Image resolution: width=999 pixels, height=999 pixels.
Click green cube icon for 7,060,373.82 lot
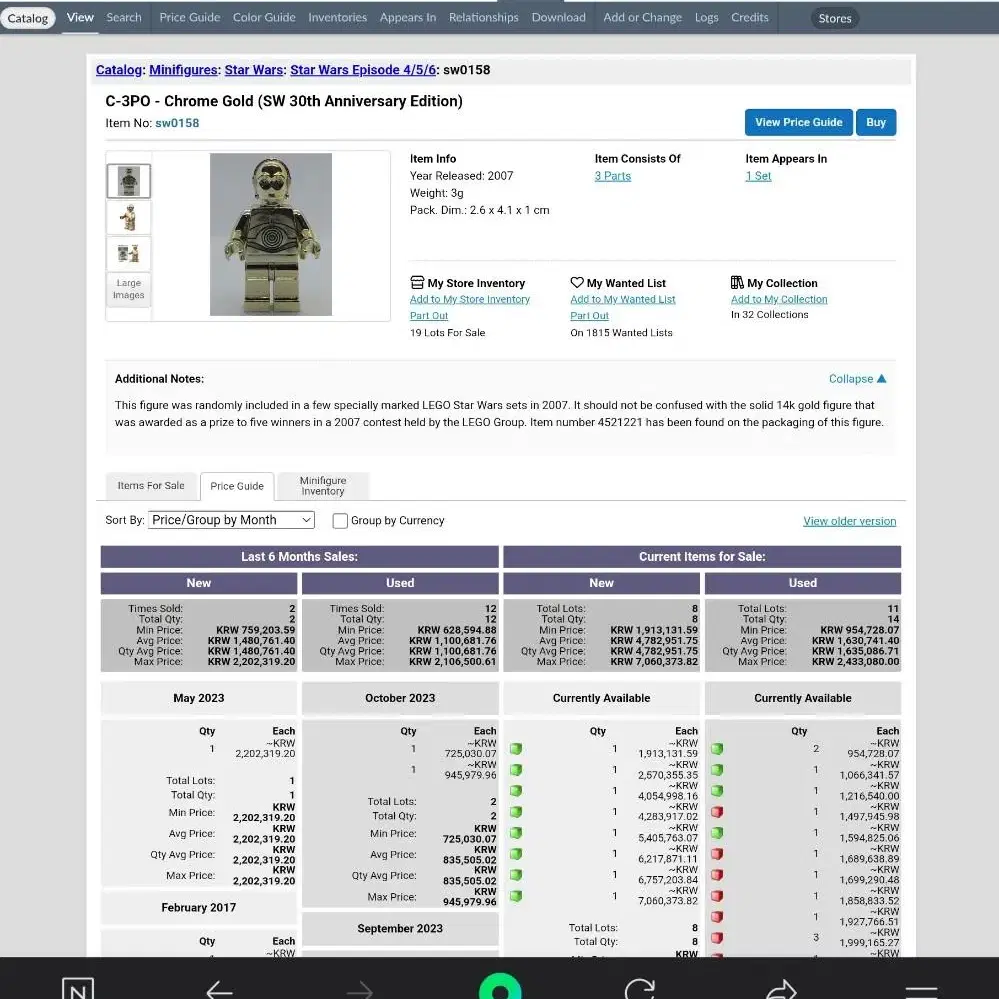tap(515, 896)
